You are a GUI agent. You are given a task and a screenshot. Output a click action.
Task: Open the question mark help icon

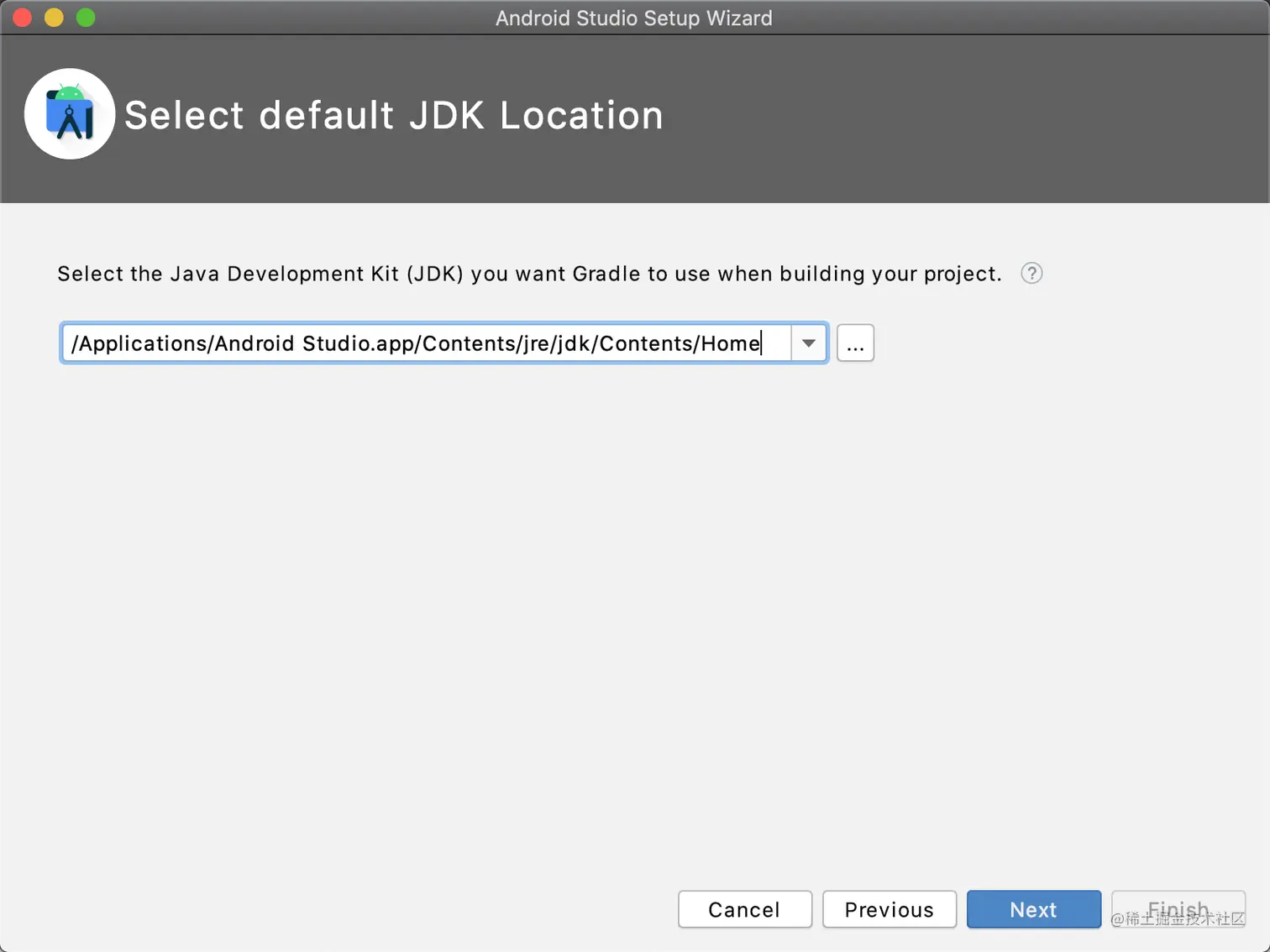[x=1031, y=274]
